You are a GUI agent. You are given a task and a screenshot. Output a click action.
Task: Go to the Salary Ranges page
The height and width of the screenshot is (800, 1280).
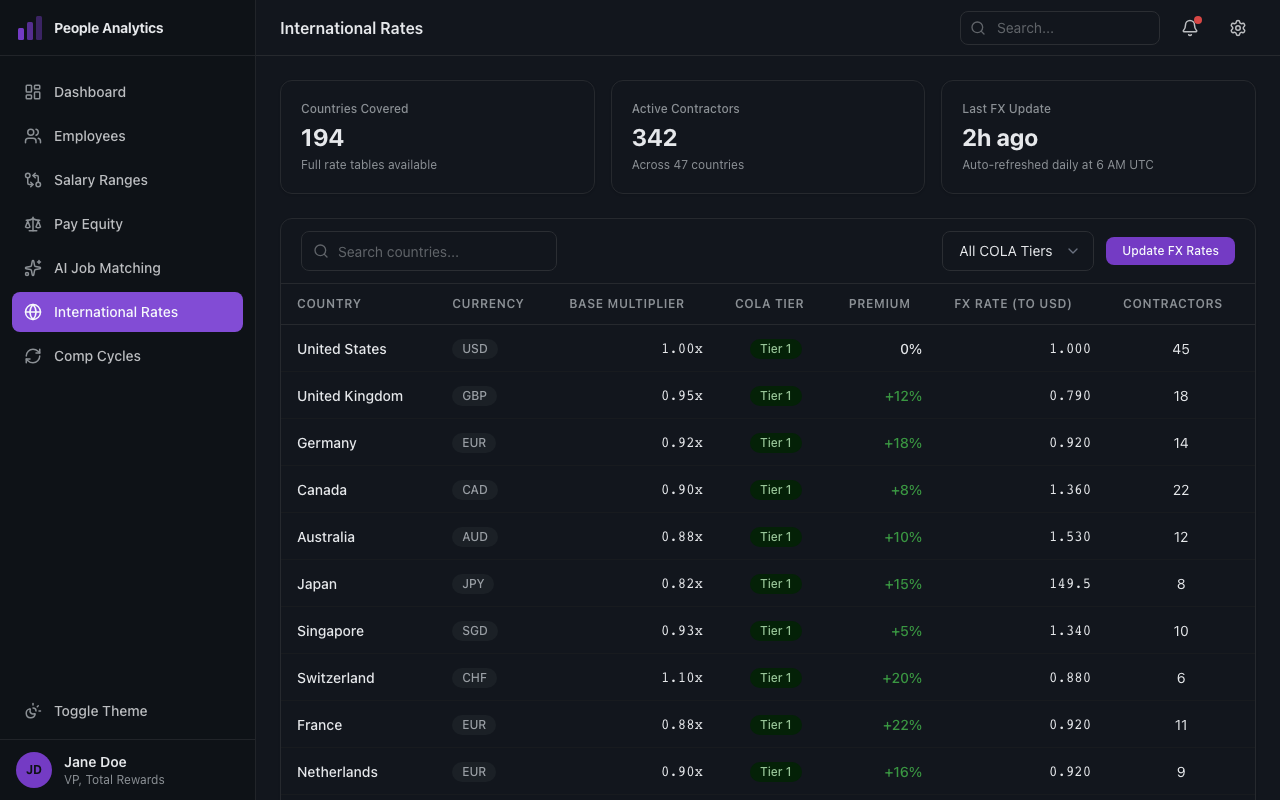[x=101, y=180]
